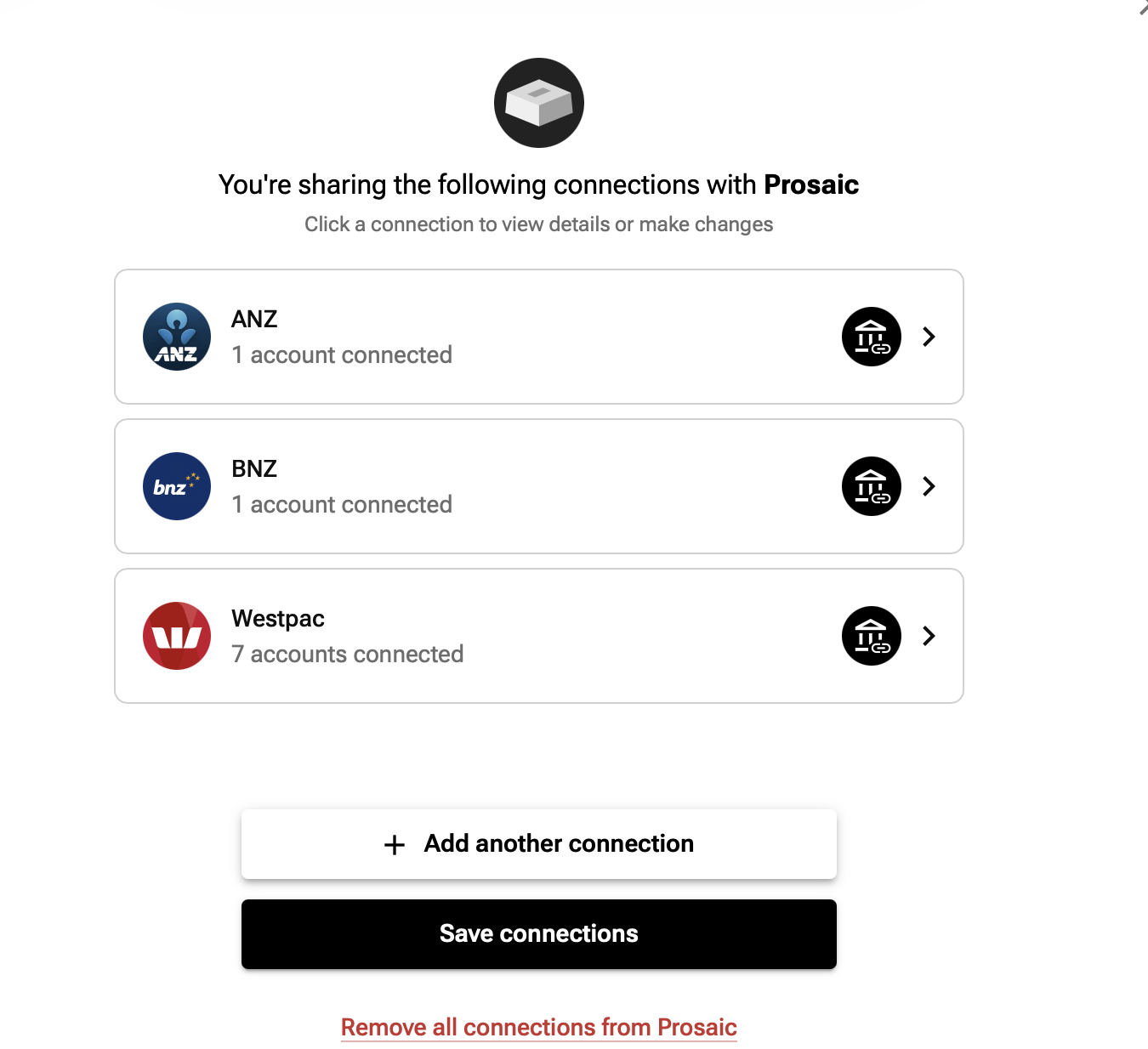Image resolution: width=1148 pixels, height=1049 pixels.
Task: Open the Westpac connection name
Action: click(x=278, y=619)
